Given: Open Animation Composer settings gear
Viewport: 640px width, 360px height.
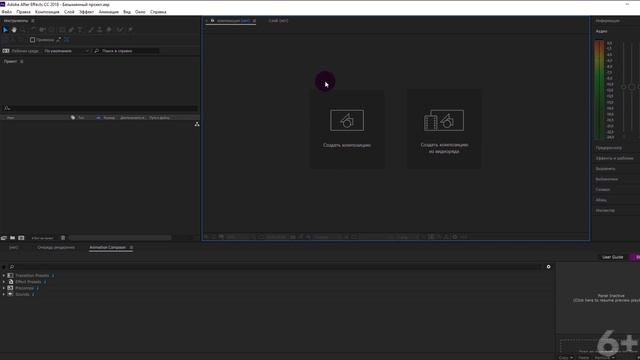Looking at the screenshot, I should (549, 267).
